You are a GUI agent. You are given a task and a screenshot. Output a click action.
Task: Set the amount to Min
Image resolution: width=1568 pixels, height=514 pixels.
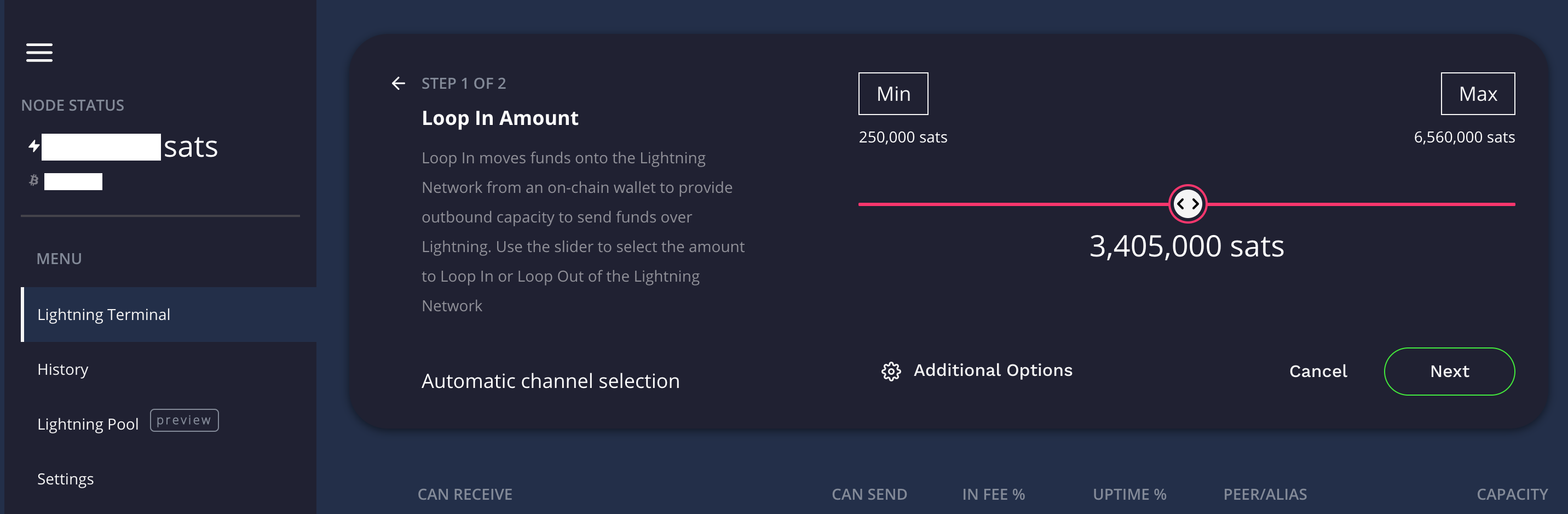tap(892, 94)
